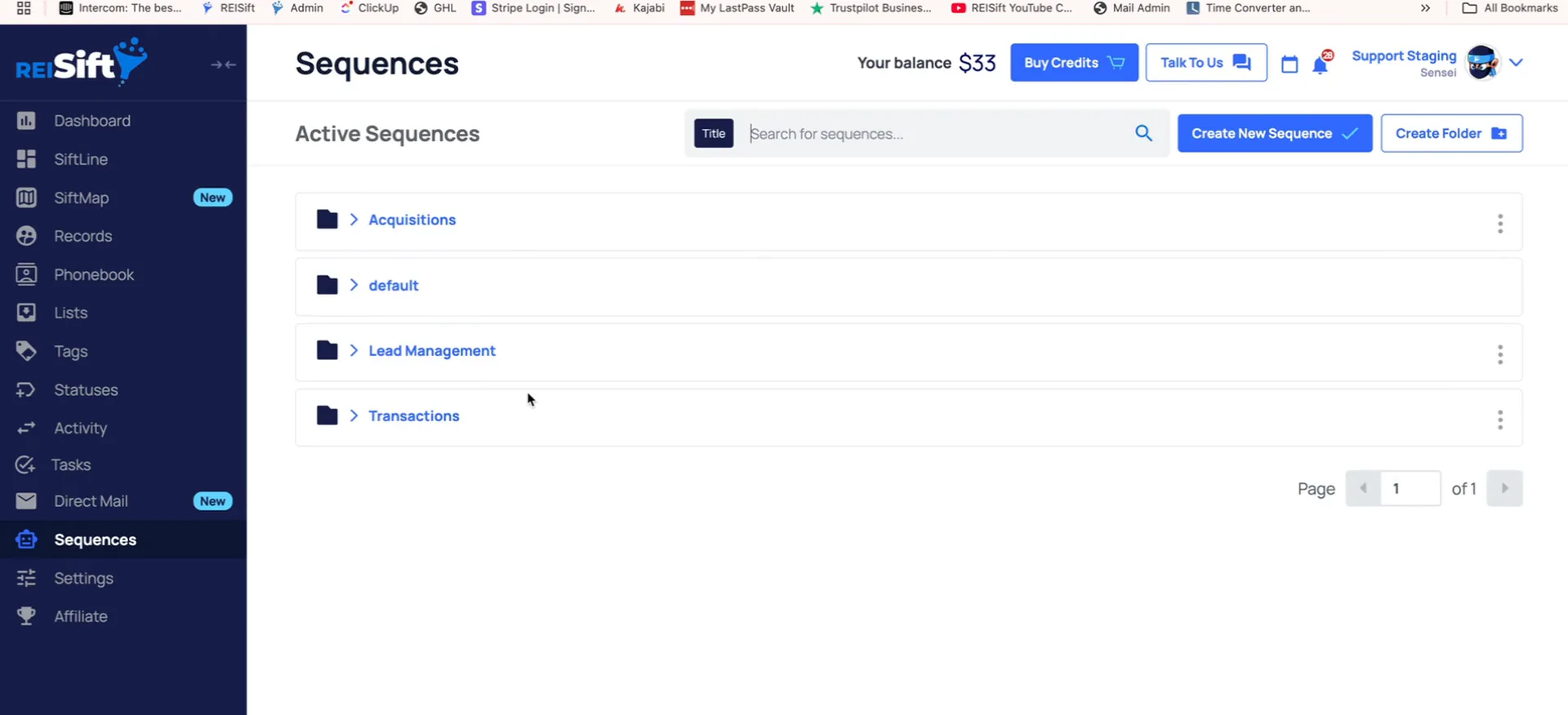Screen dimensions: 1568x715
Task: Open the SiftMap map icon
Action: click(x=26, y=198)
